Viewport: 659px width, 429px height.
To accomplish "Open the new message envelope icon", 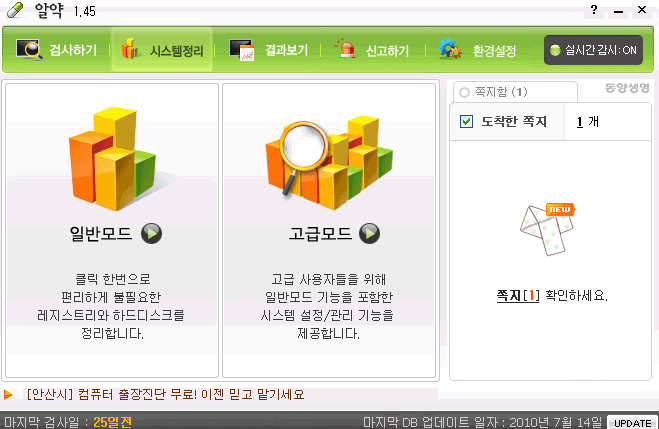I will (x=547, y=229).
